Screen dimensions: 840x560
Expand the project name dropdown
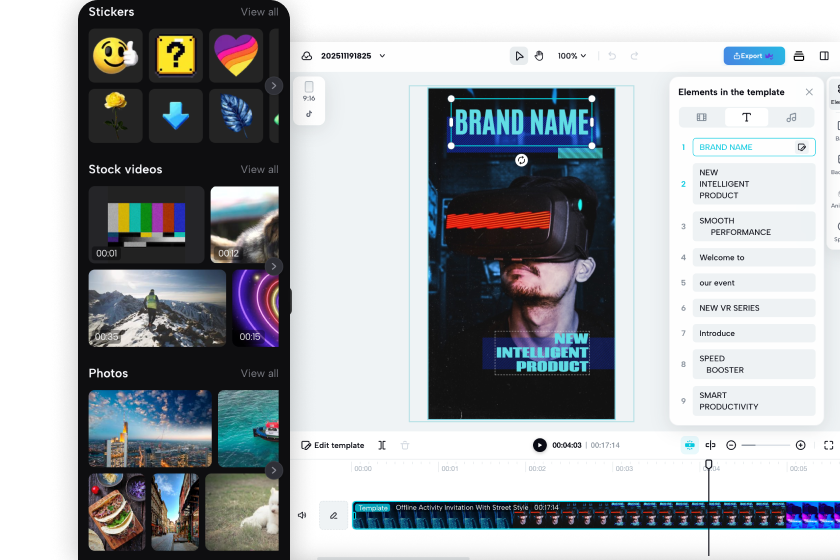coord(382,56)
